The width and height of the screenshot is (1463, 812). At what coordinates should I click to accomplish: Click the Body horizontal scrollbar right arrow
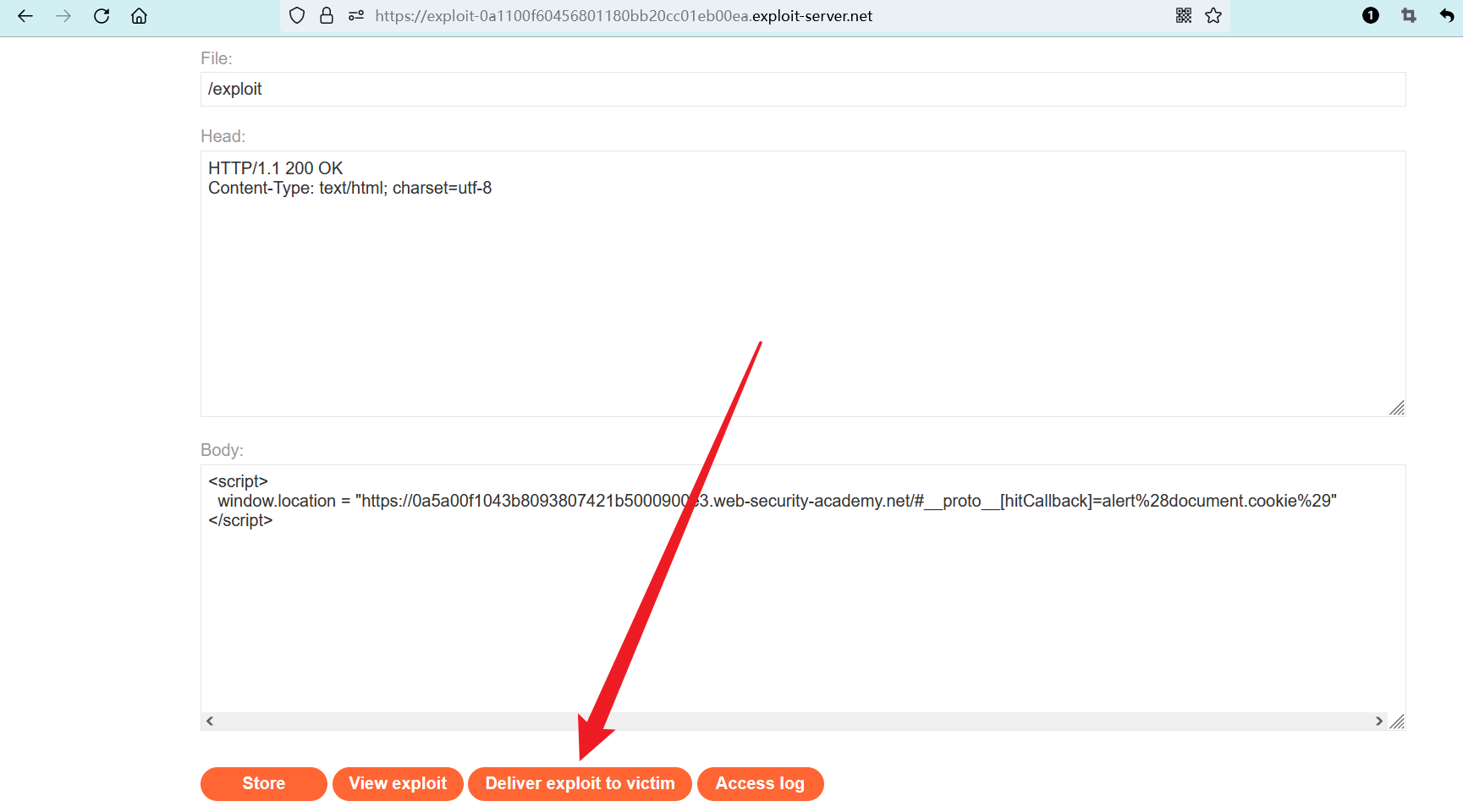click(x=1379, y=721)
